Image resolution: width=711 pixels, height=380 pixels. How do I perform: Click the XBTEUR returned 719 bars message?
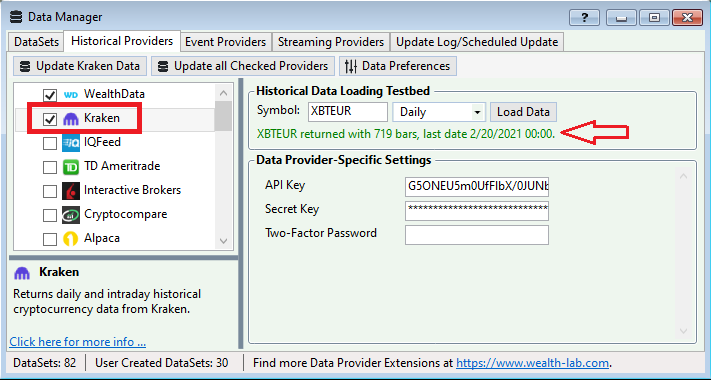pyautogui.click(x=406, y=134)
